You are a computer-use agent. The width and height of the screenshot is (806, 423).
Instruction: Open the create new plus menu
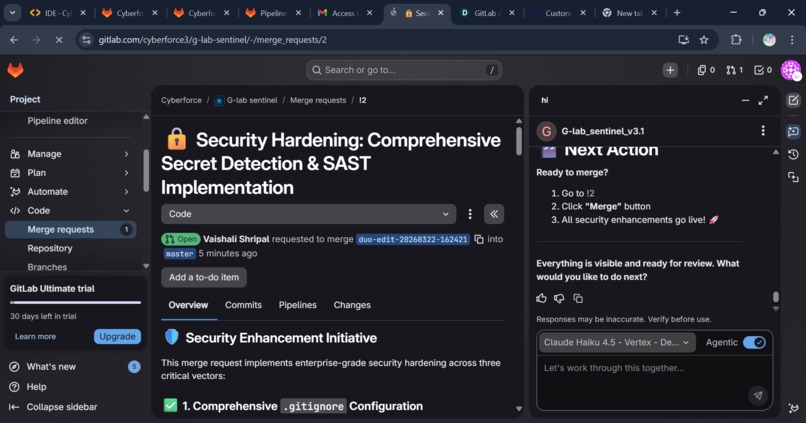pyautogui.click(x=670, y=70)
